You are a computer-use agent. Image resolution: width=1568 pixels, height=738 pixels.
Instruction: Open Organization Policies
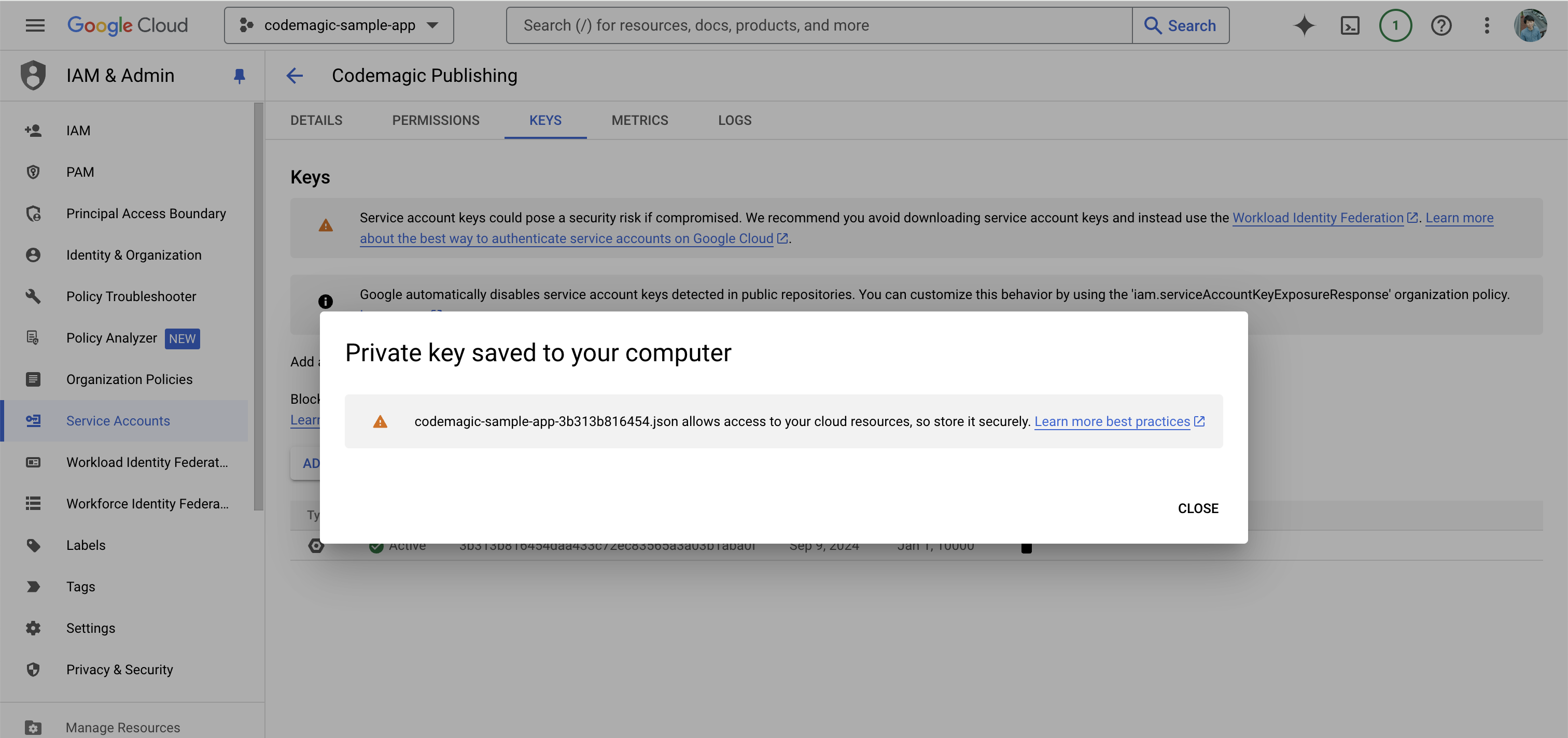[125, 380]
